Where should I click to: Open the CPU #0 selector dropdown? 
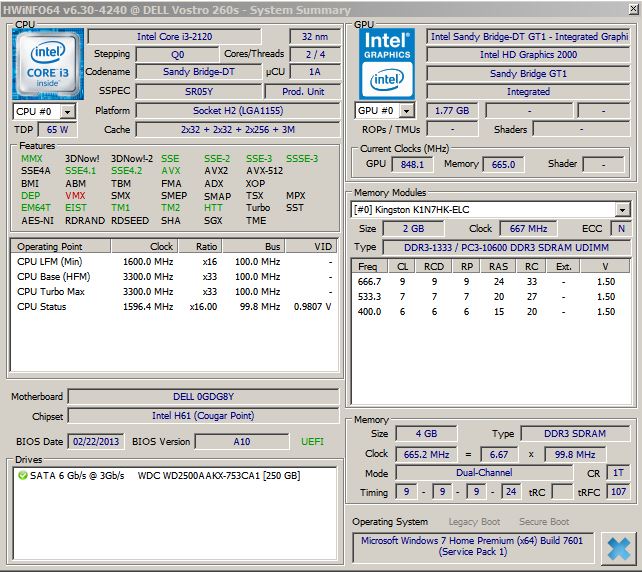(x=68, y=111)
